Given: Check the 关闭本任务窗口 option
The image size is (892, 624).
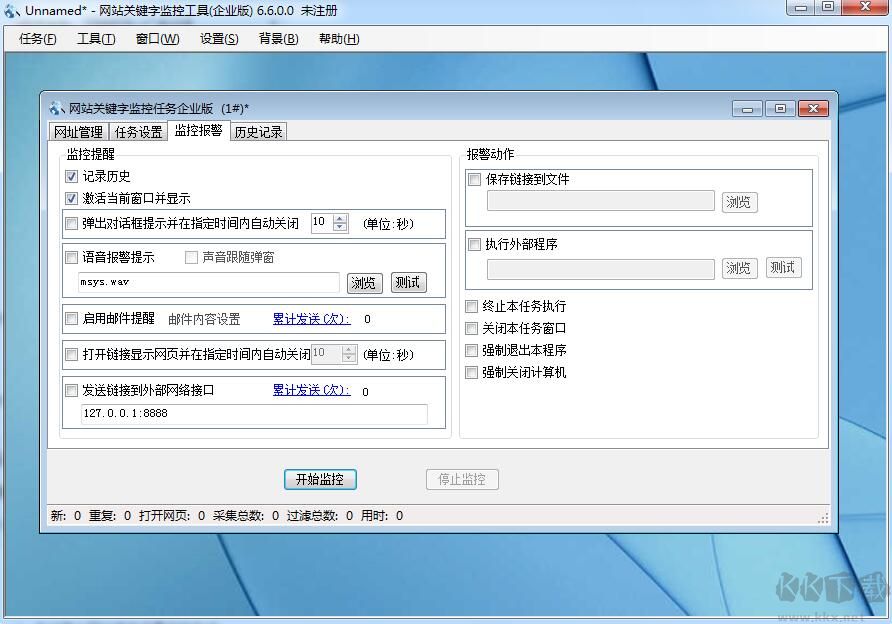Looking at the screenshot, I should [x=471, y=328].
